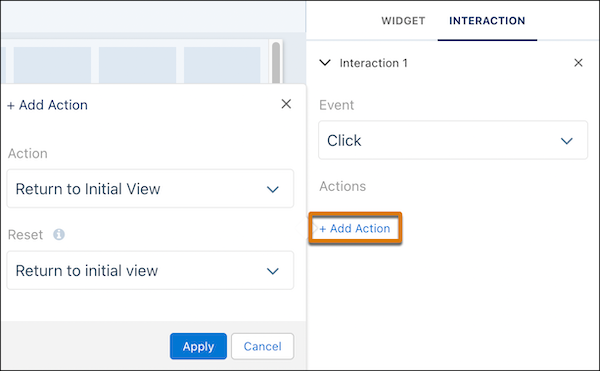
Task: Select the INTERACTION tab
Action: (x=487, y=21)
